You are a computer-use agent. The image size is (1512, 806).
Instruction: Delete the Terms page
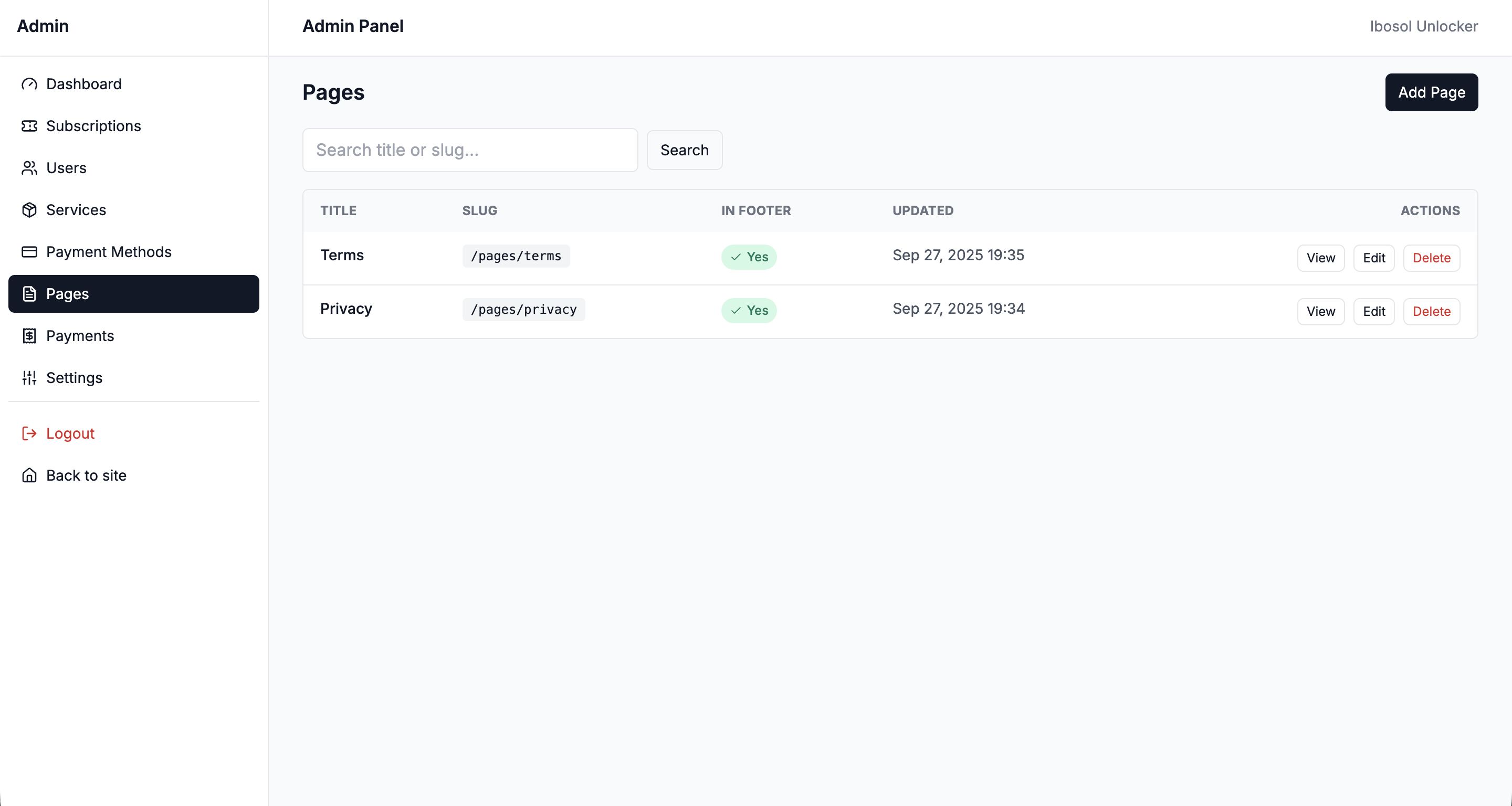pos(1431,258)
